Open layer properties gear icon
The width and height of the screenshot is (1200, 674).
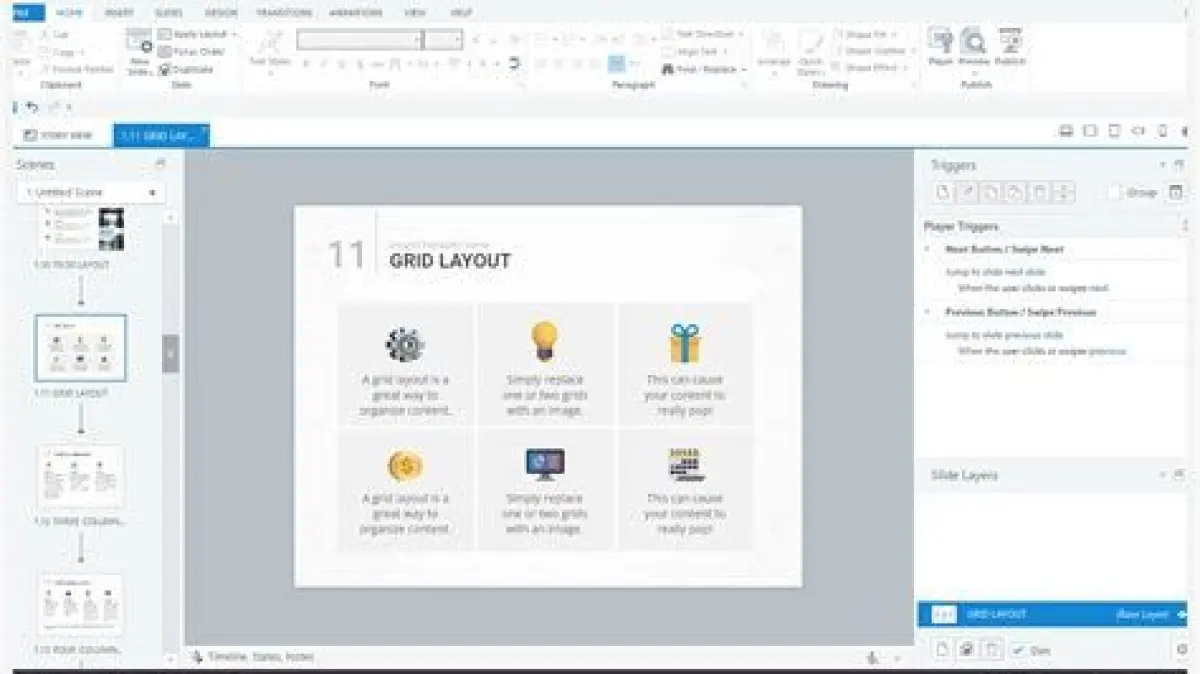(x=1181, y=650)
